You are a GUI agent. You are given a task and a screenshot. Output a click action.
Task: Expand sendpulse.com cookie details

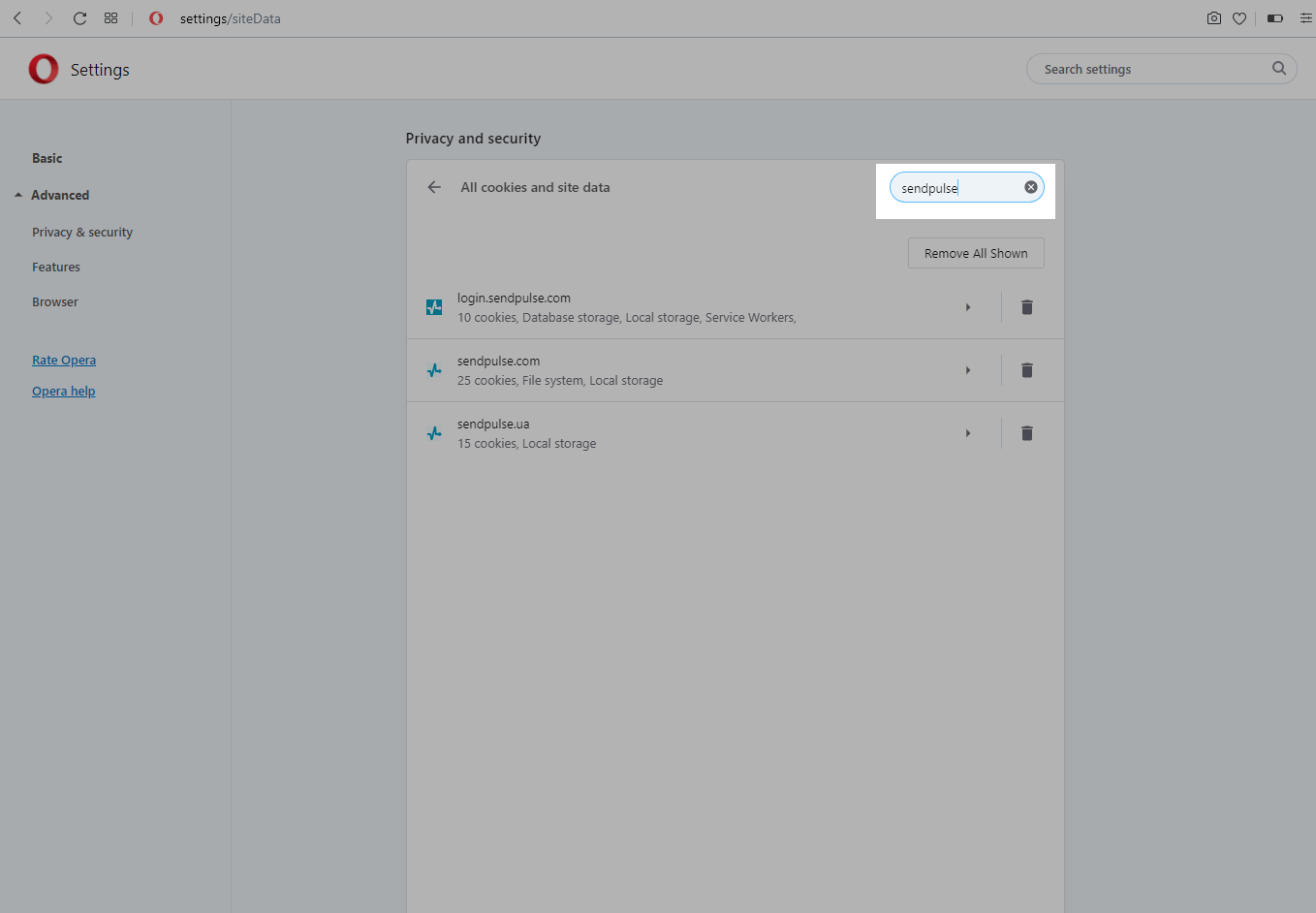coord(968,370)
